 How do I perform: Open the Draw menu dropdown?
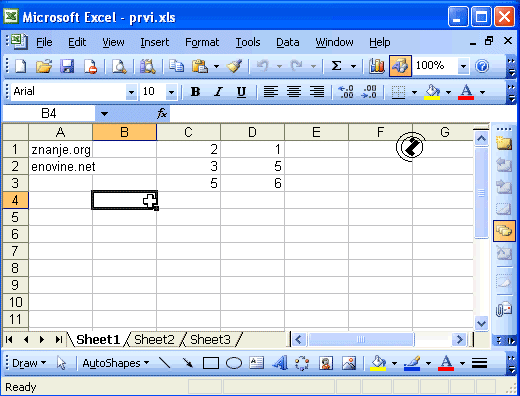pos(29,363)
